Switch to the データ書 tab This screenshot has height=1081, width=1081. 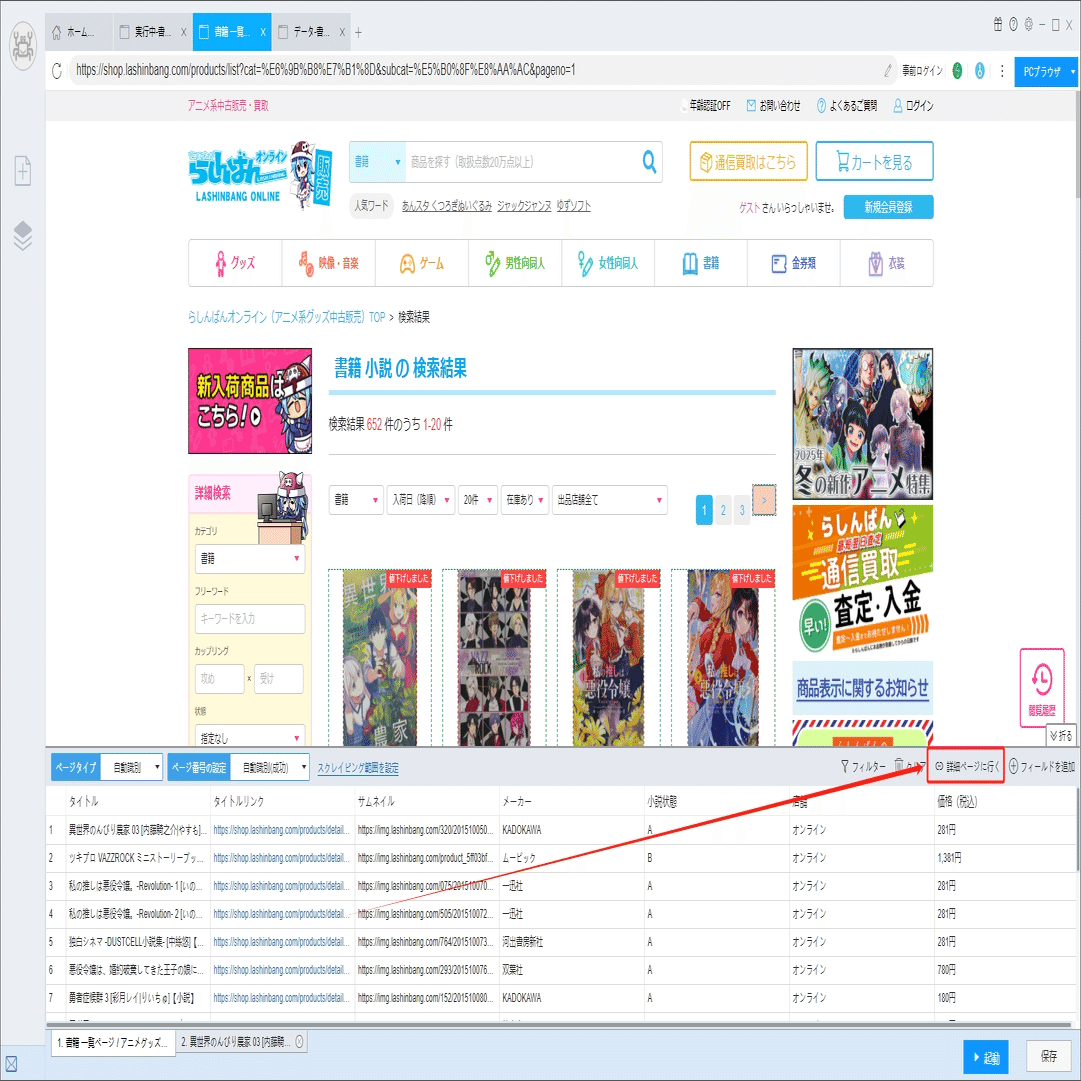pos(311,32)
